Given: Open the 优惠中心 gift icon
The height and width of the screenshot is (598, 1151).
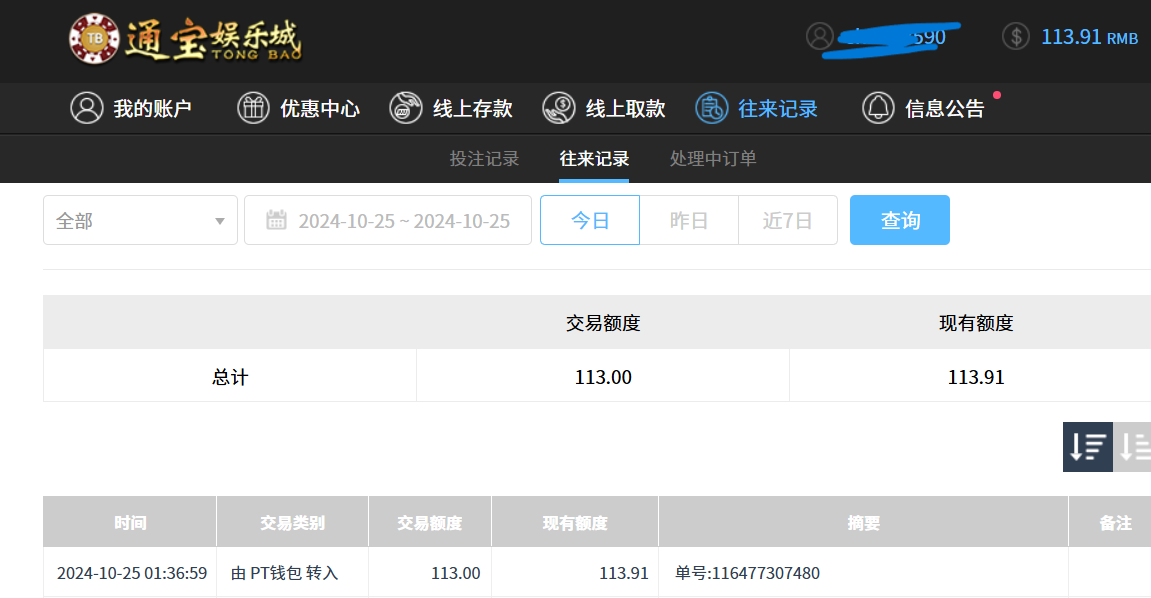Looking at the screenshot, I should [x=253, y=108].
